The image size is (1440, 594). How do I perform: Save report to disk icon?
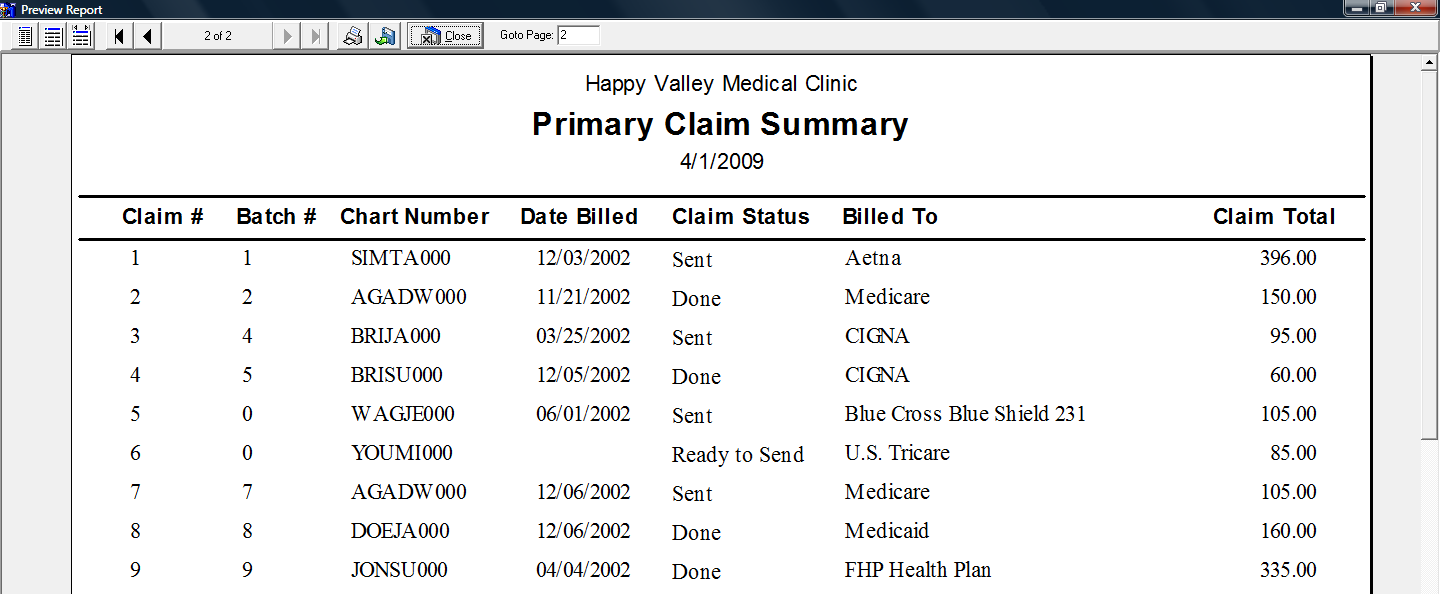tap(384, 36)
